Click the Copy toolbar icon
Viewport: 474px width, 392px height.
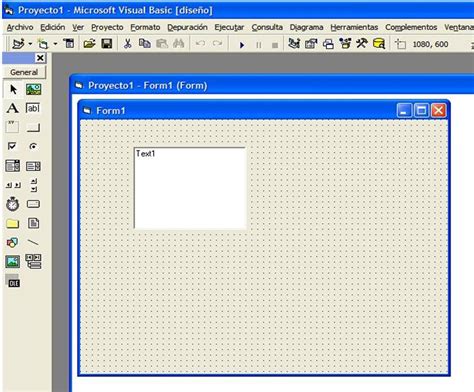[145, 44]
